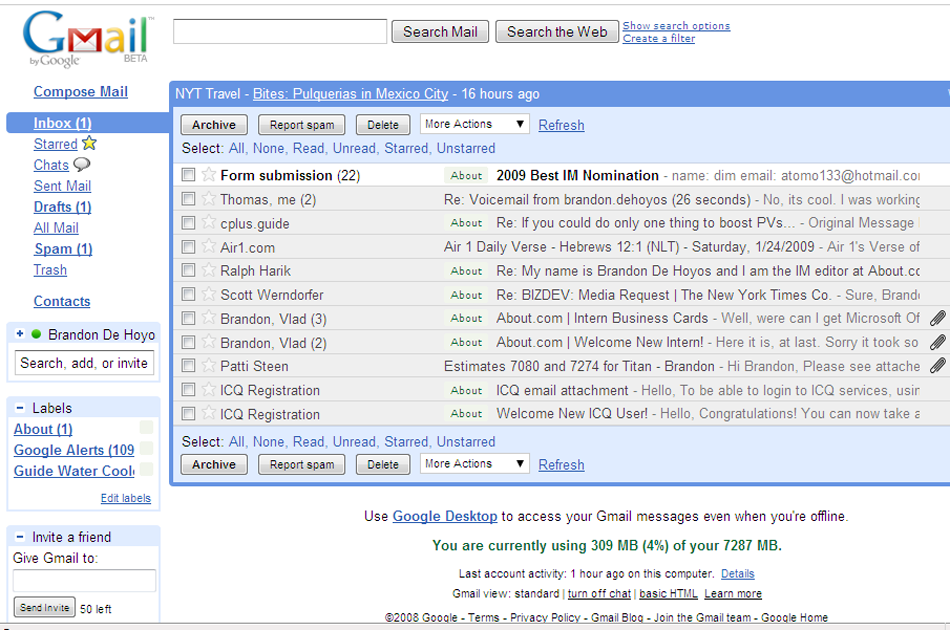Click the bottom Delete button
Image resolution: width=950 pixels, height=630 pixels.
coord(383,465)
